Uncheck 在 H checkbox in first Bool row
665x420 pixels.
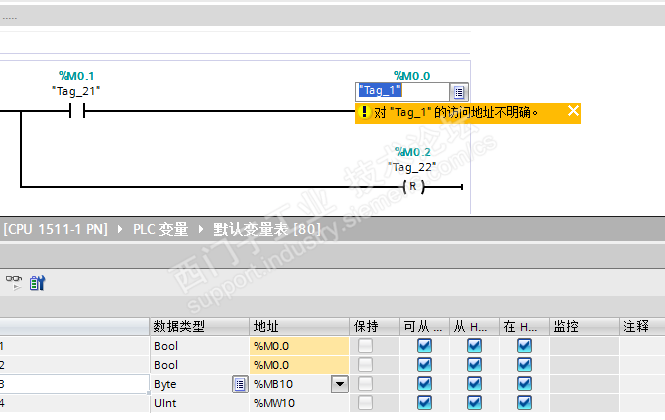(524, 346)
